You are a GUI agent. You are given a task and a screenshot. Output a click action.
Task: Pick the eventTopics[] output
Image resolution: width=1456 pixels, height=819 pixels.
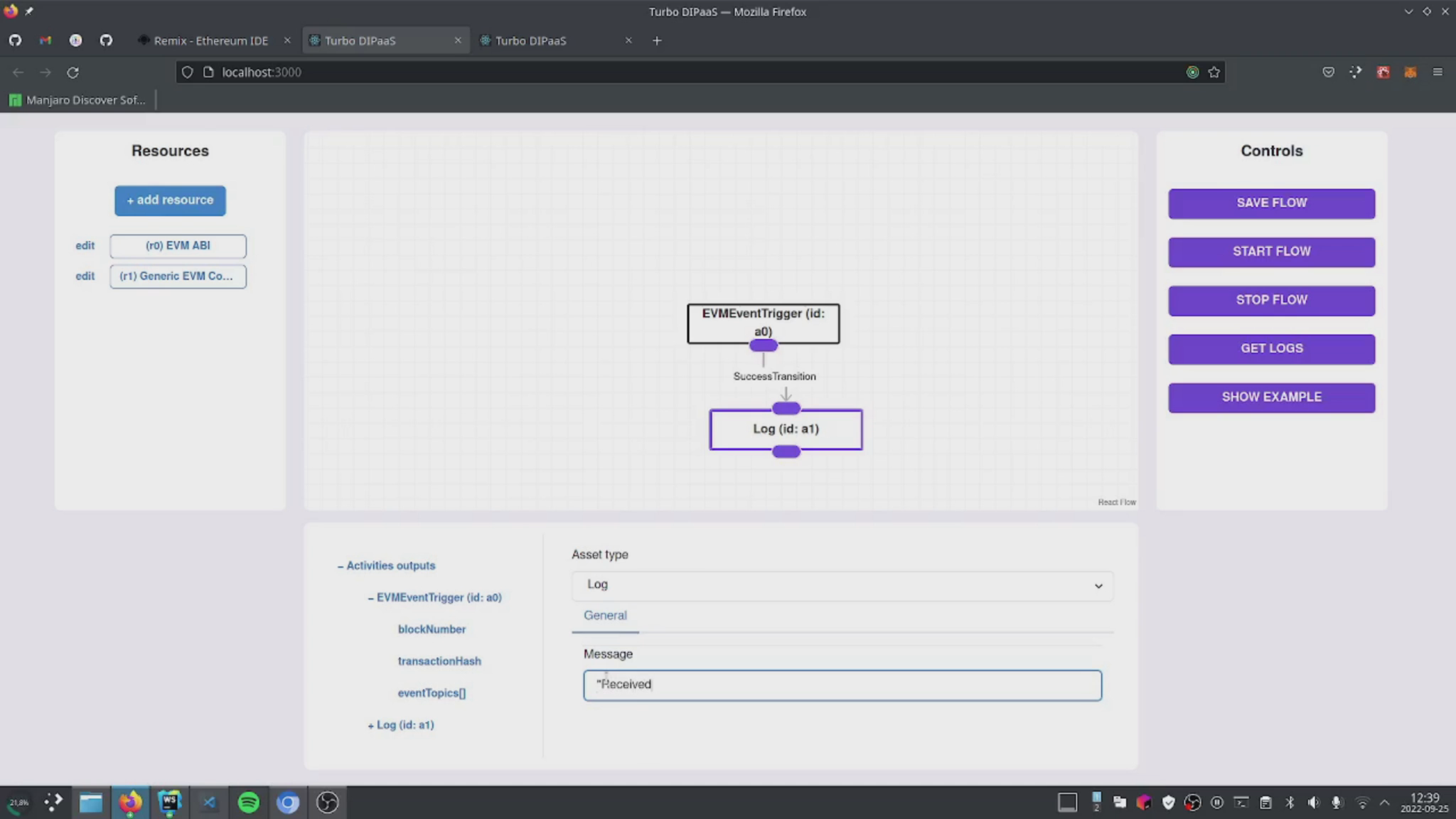coord(432,693)
